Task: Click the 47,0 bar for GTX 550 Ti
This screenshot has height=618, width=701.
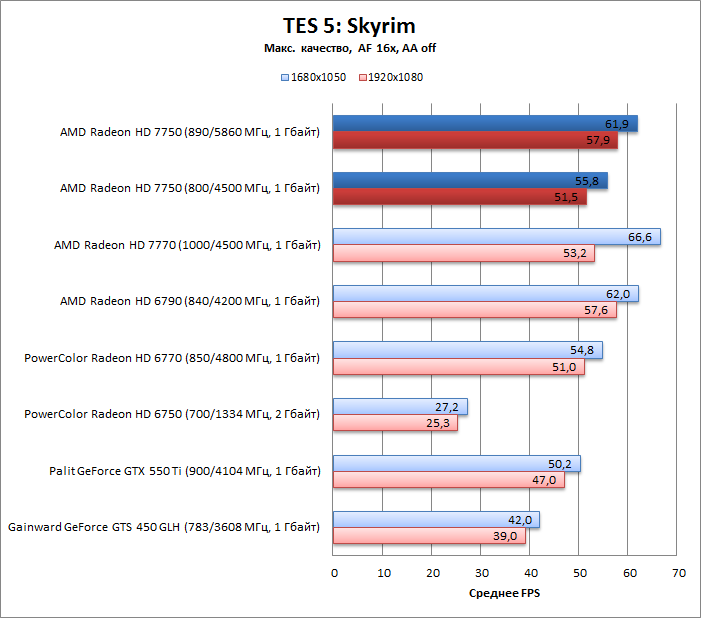Action: click(448, 480)
